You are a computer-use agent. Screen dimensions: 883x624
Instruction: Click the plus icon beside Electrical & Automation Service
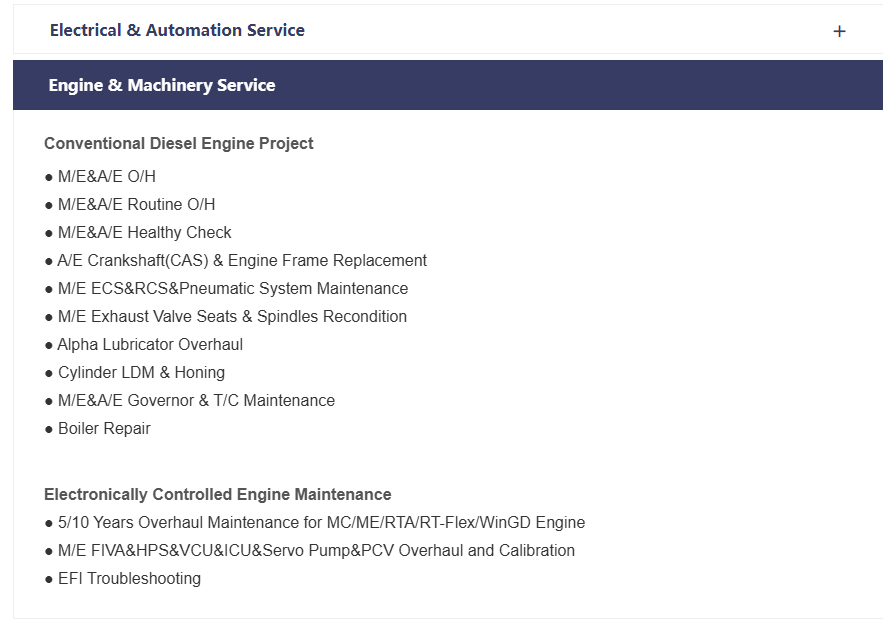click(839, 31)
